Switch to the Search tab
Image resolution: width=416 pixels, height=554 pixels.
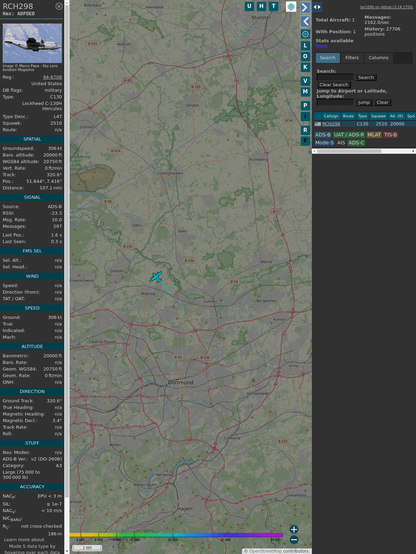click(328, 58)
